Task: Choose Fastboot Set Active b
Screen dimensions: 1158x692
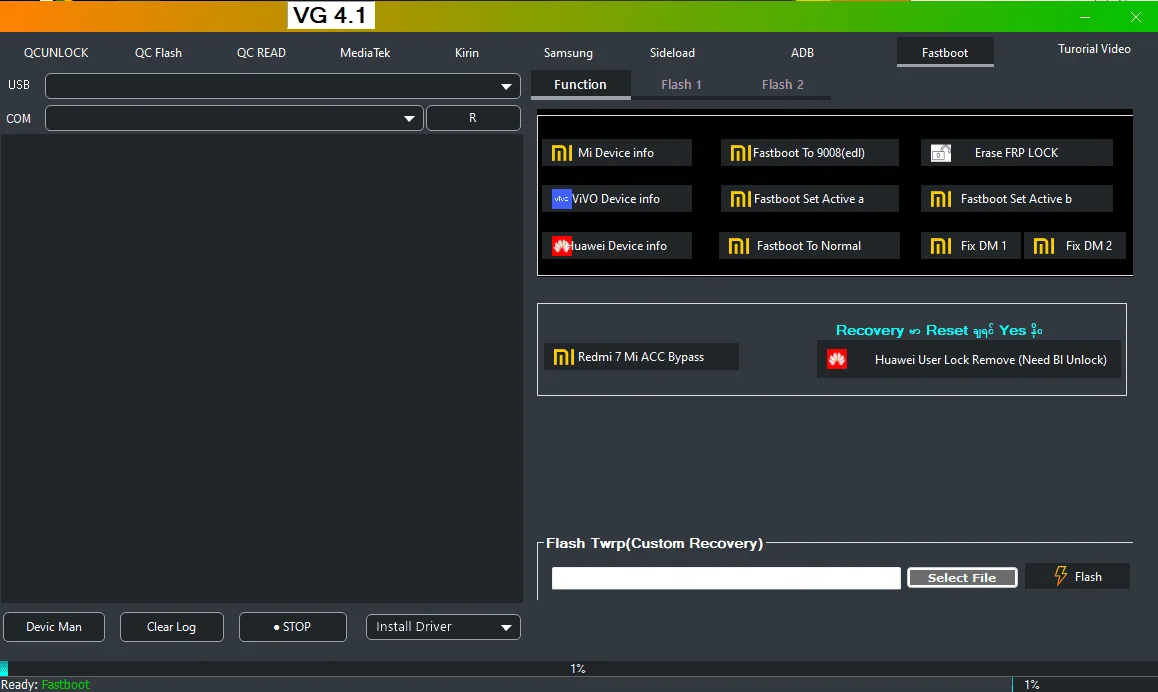Action: 1017,199
